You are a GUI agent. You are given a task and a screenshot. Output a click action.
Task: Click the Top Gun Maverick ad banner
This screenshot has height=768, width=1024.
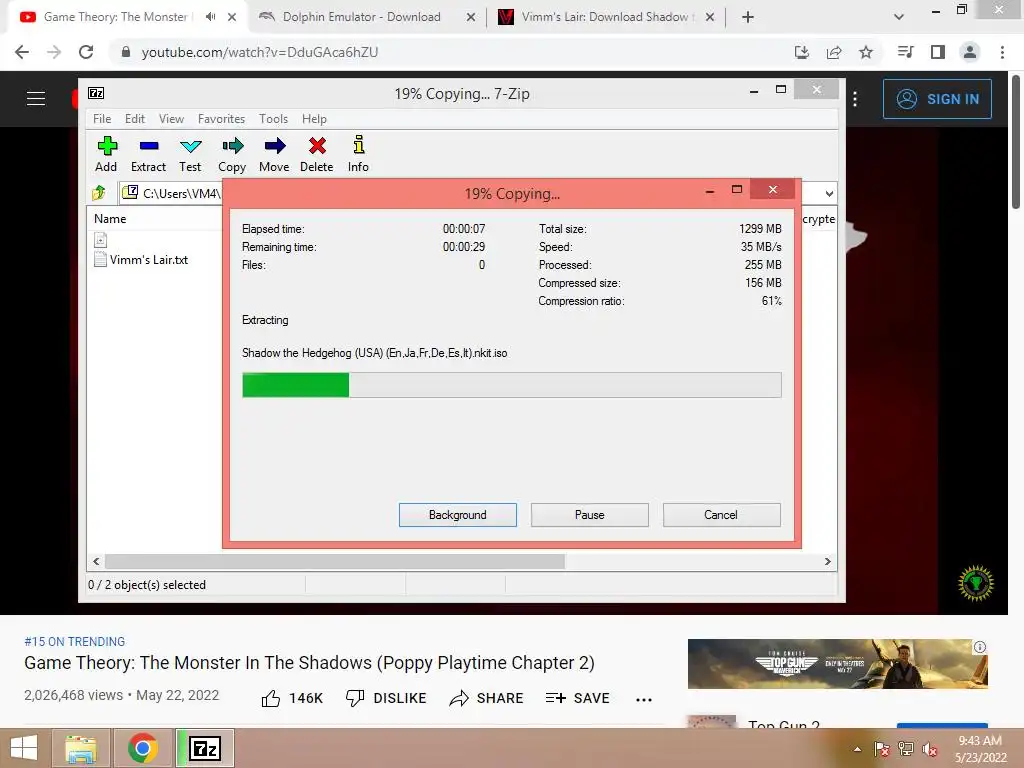pyautogui.click(x=837, y=664)
